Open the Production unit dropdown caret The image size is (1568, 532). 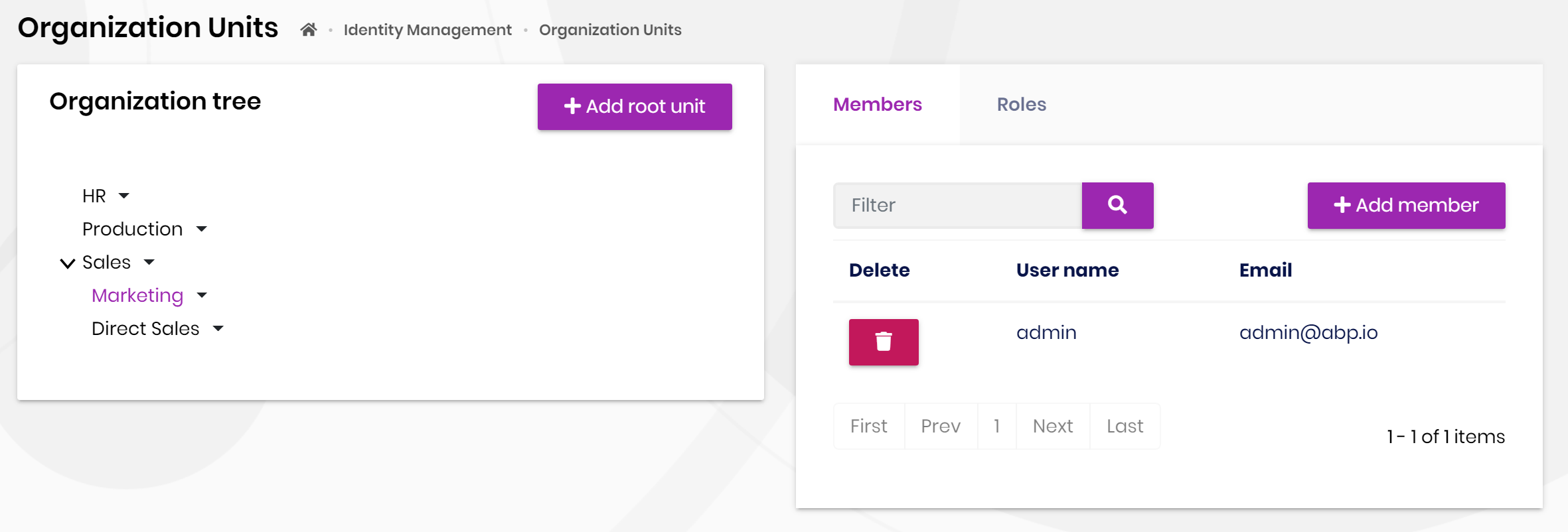click(x=202, y=230)
